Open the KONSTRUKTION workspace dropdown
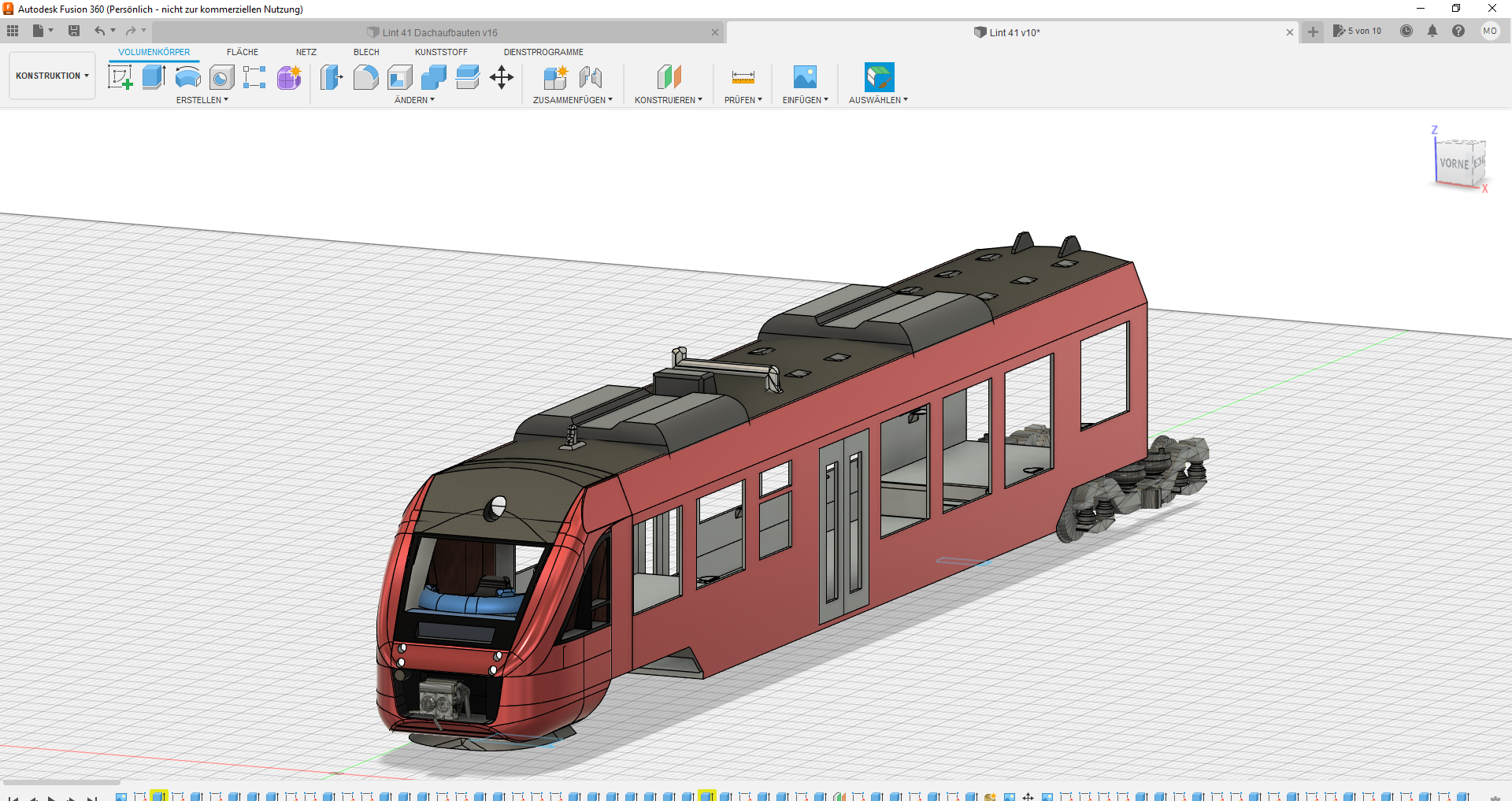The image size is (1512, 801). 52,76
